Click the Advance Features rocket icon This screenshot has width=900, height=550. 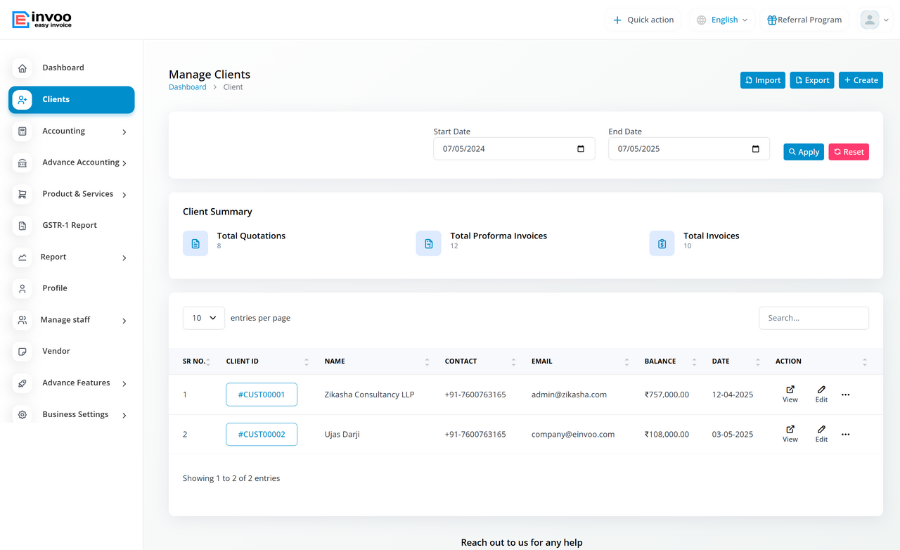[x=22, y=383]
